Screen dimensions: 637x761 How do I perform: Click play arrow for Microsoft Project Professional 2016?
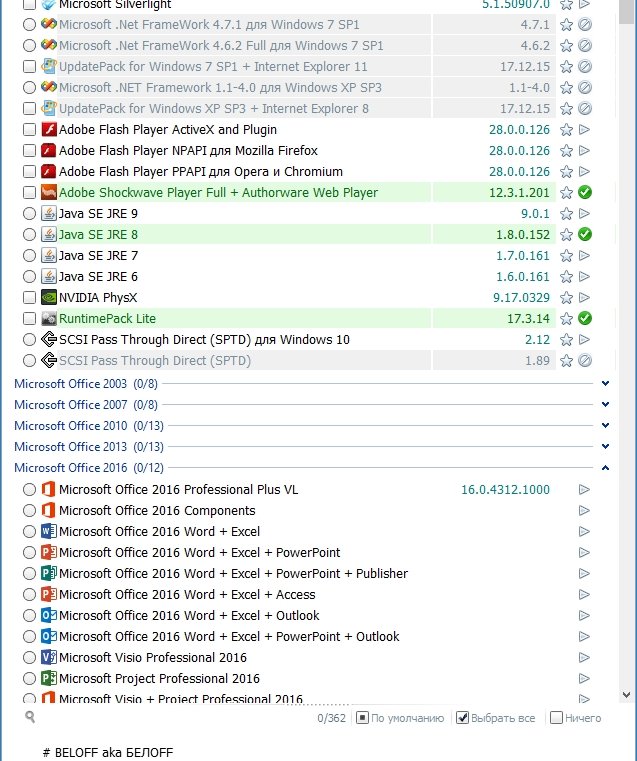click(585, 678)
